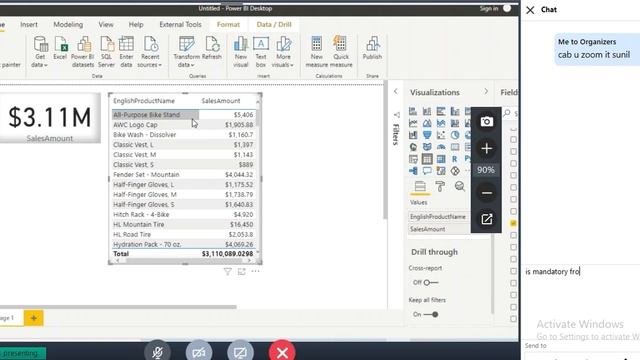The width and height of the screenshot is (640, 360).
Task: Click the Excel data source icon
Action: (x=60, y=48)
